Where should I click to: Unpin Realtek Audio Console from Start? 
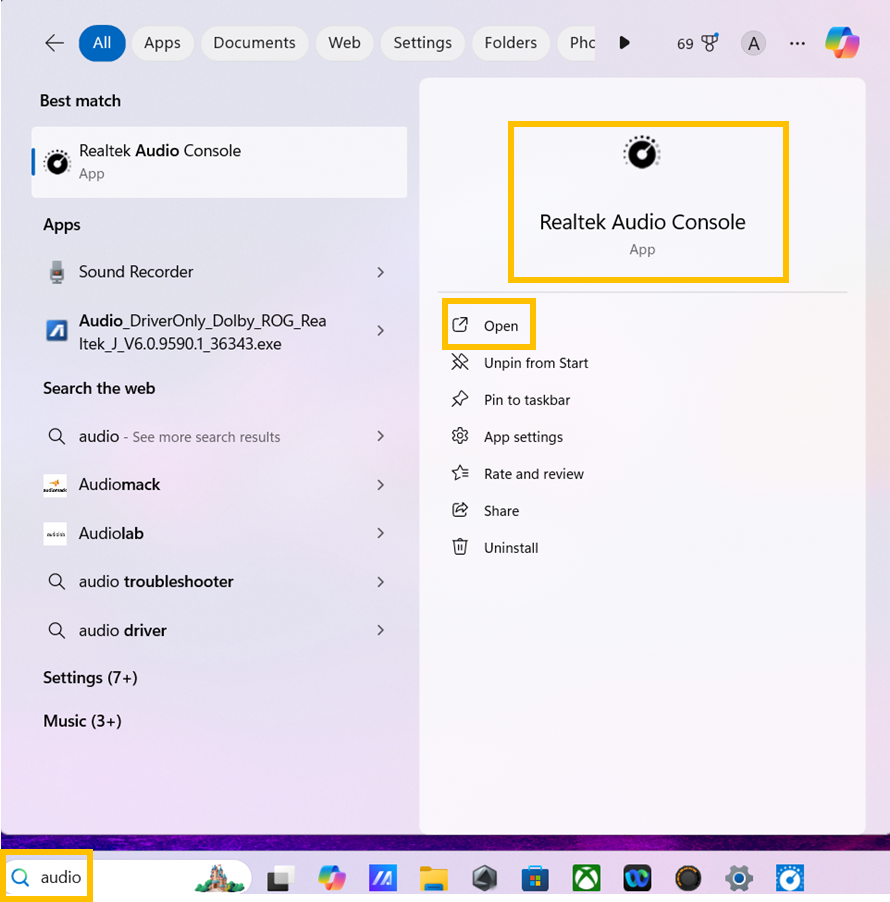tap(535, 363)
